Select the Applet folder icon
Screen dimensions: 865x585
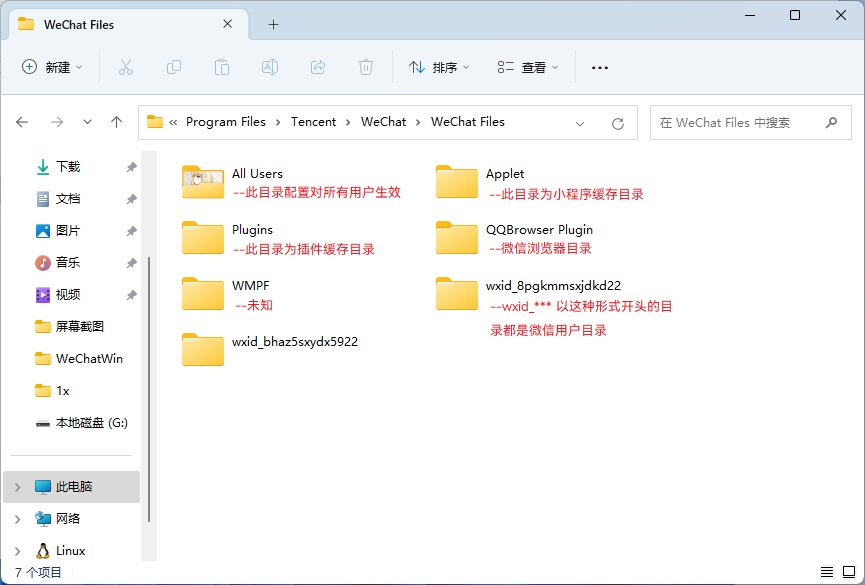tap(457, 182)
